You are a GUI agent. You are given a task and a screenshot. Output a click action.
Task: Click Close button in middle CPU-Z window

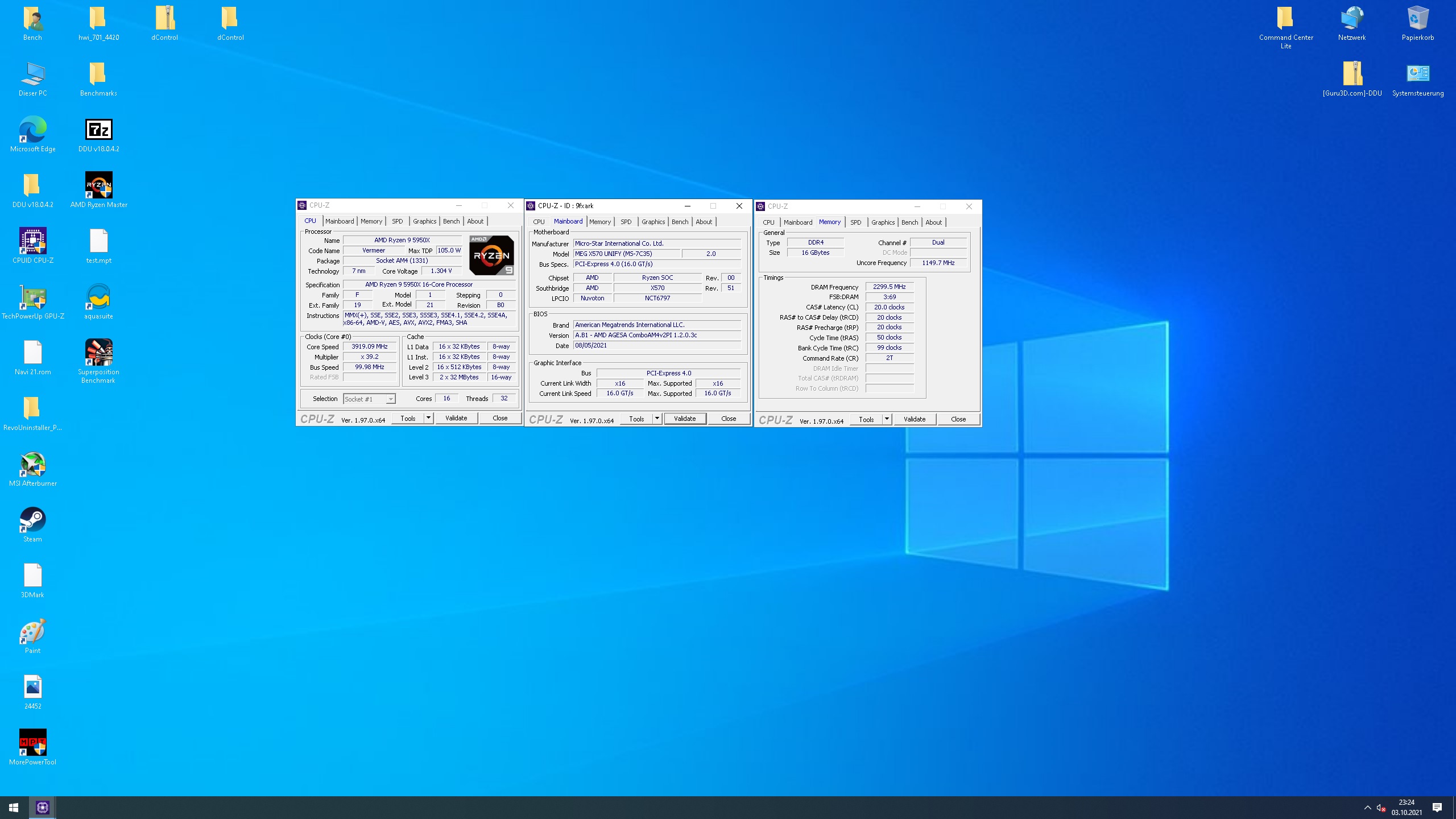tap(729, 419)
